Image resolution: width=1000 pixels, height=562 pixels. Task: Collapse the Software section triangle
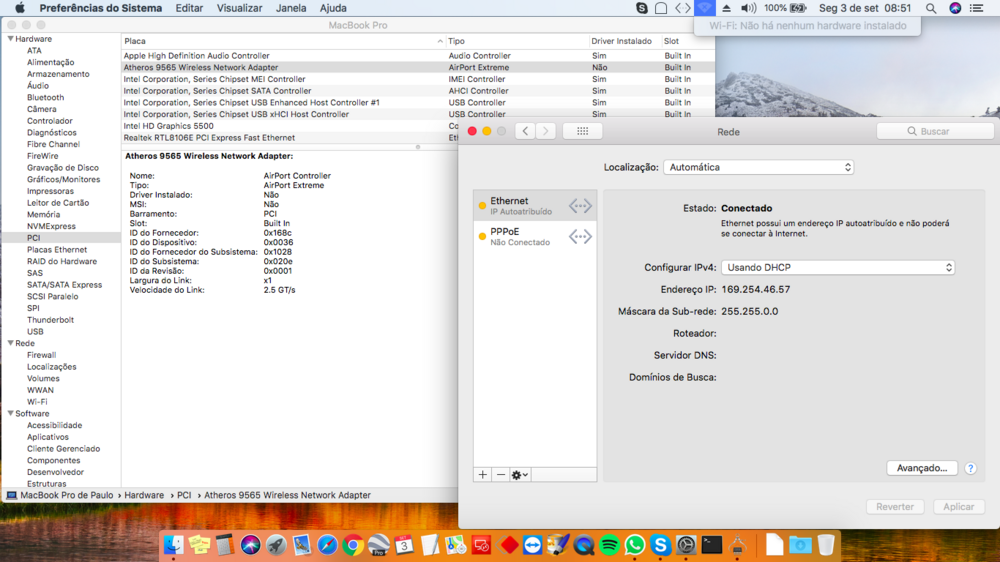click(10, 413)
